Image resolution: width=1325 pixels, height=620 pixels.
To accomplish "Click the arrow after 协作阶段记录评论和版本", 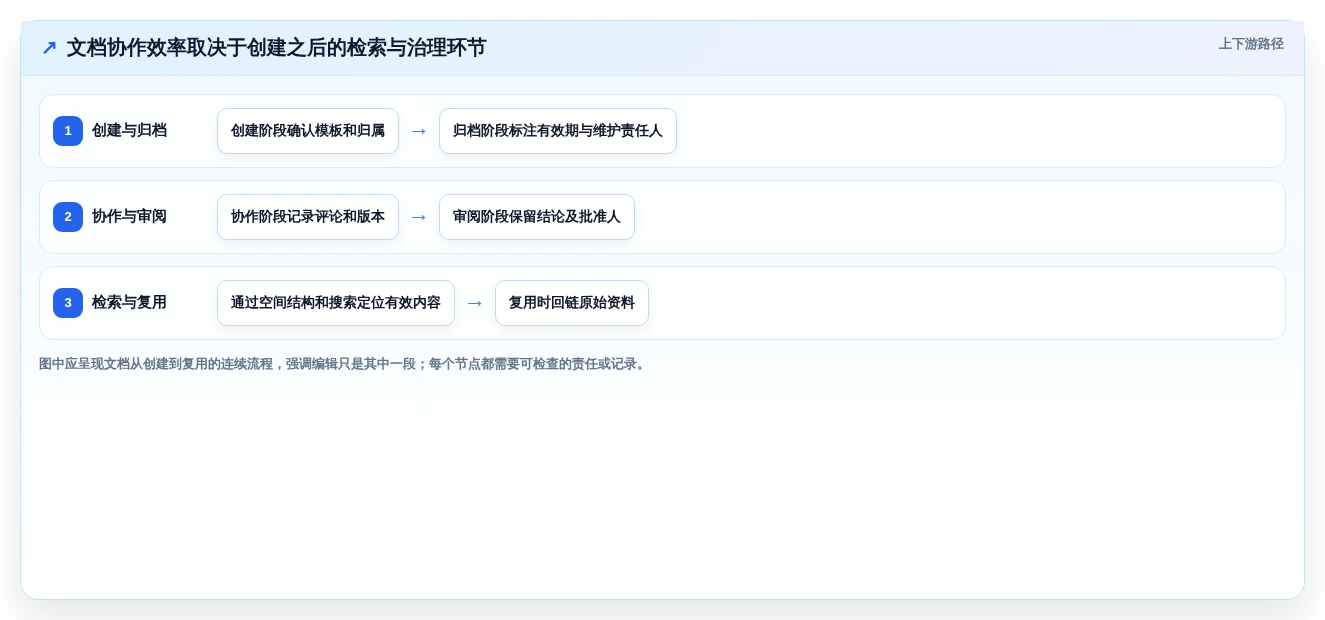I will 419,217.
